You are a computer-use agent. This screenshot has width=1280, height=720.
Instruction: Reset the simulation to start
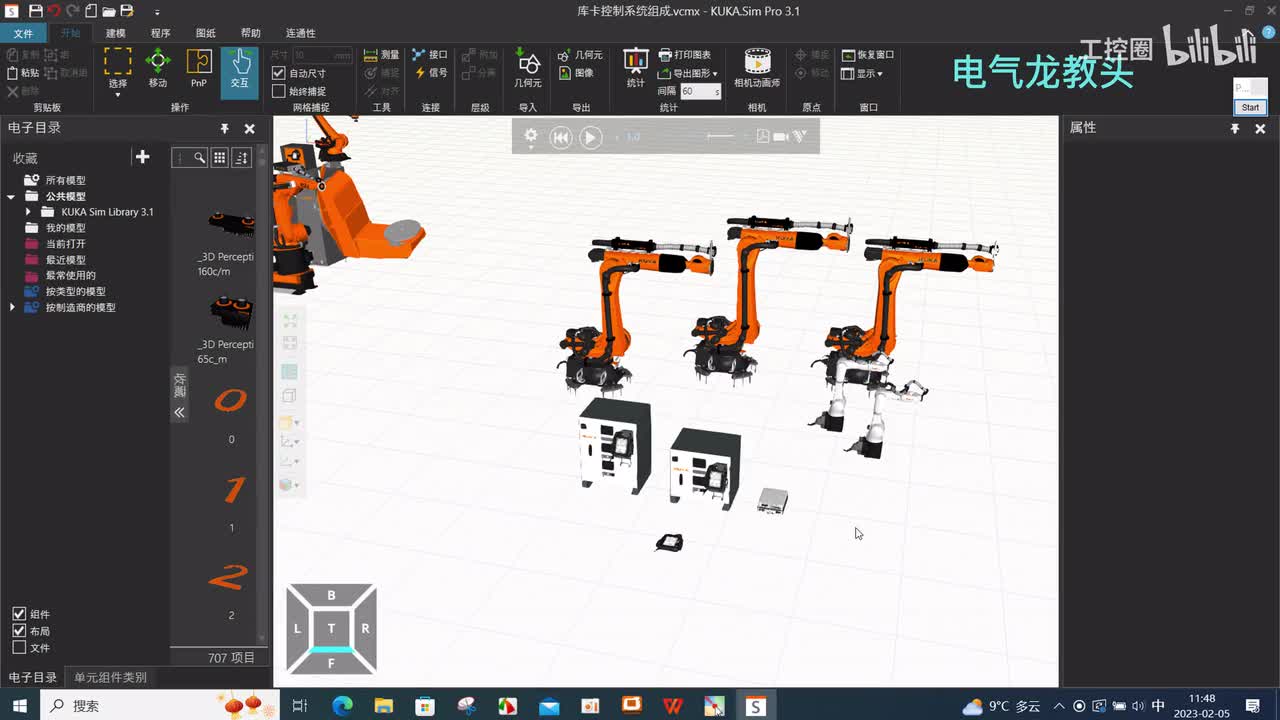tap(561, 137)
